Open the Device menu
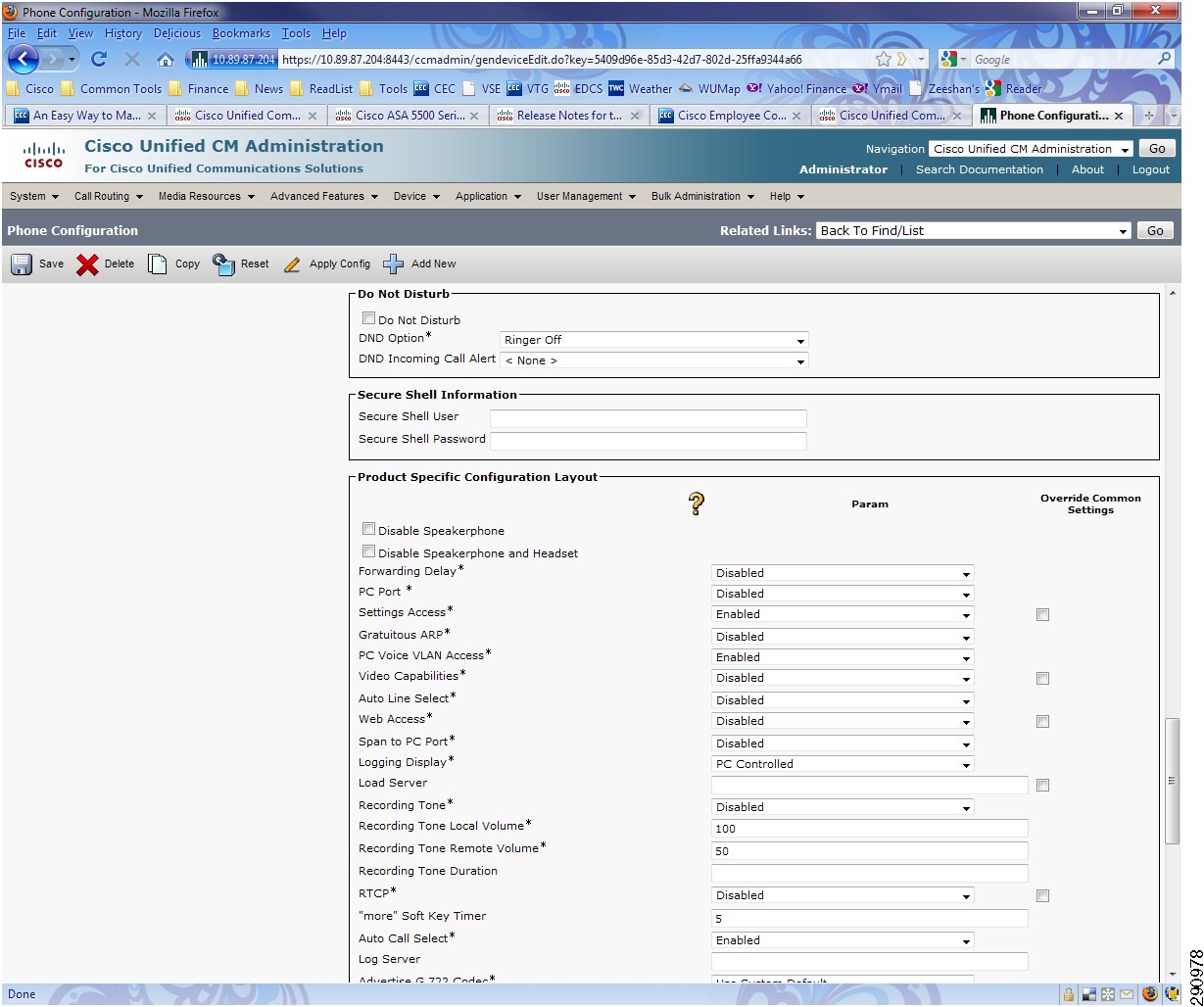This screenshot has height=1007, width=1204. [x=416, y=196]
